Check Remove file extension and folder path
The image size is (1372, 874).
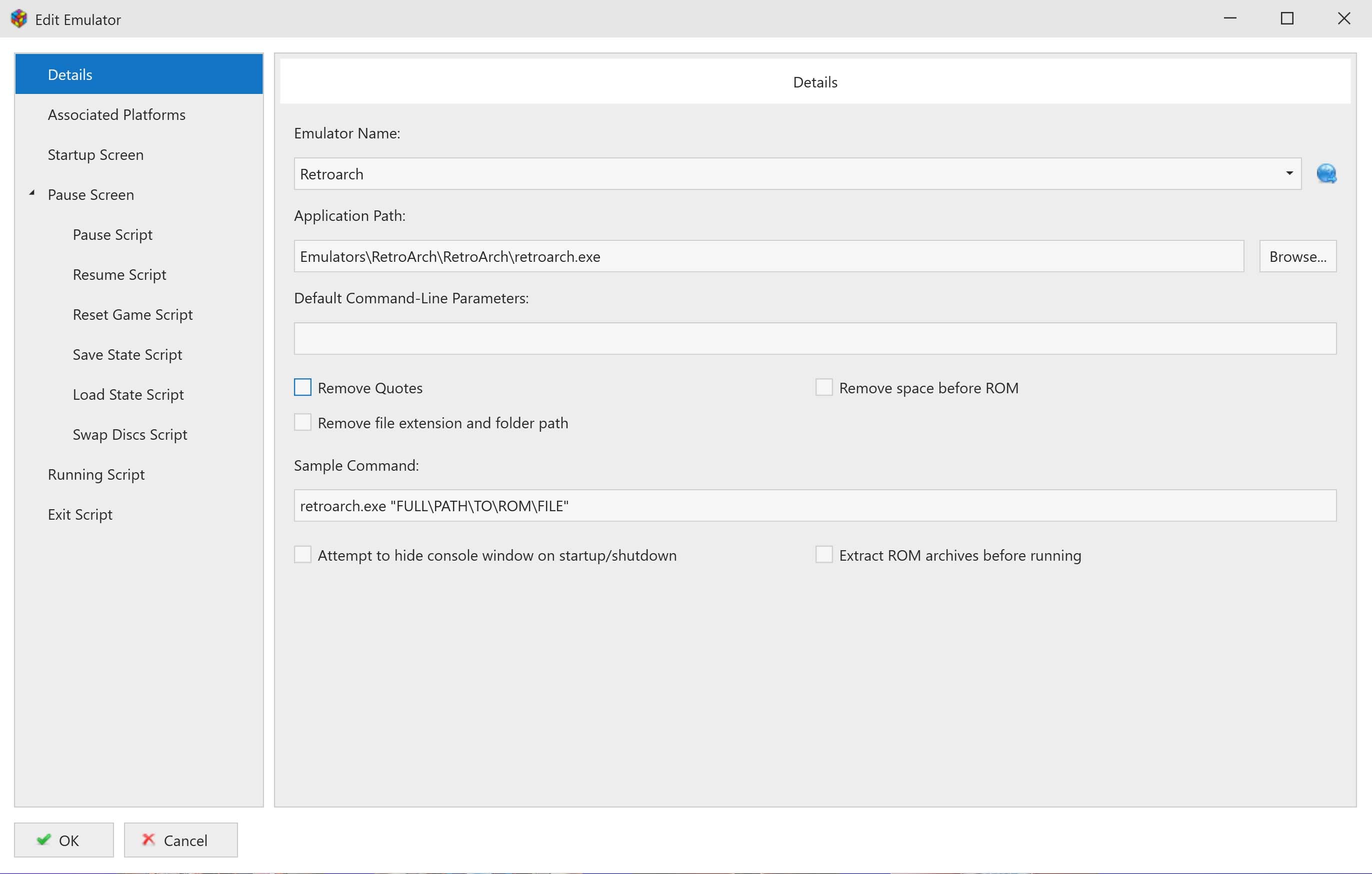[302, 422]
